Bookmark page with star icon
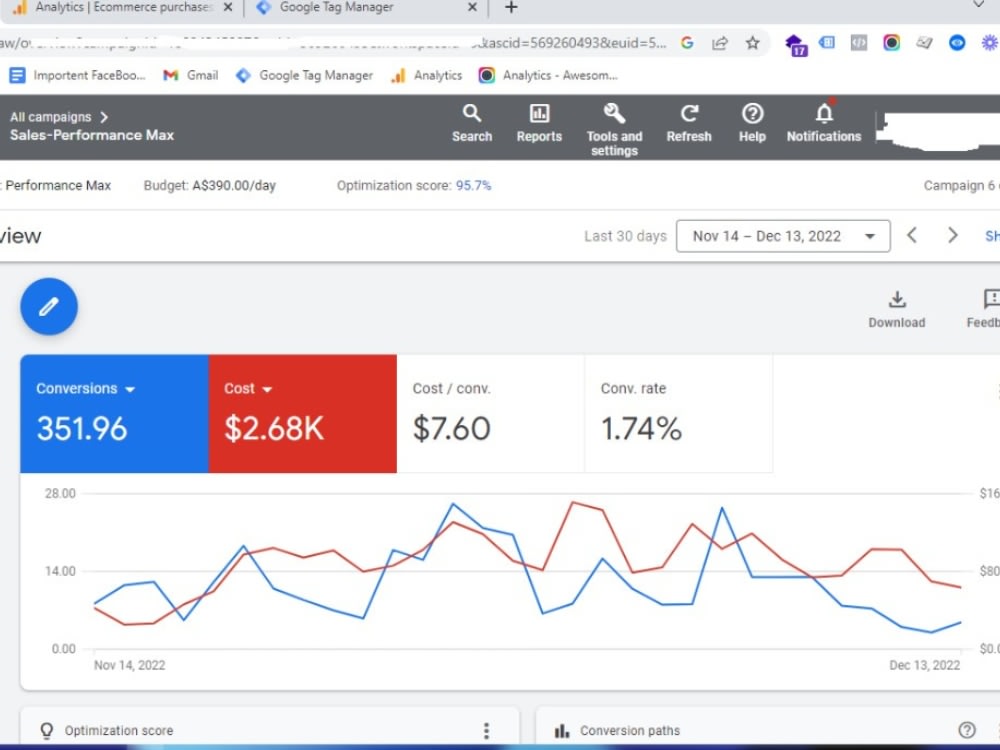The height and width of the screenshot is (750, 1000). coord(753,43)
